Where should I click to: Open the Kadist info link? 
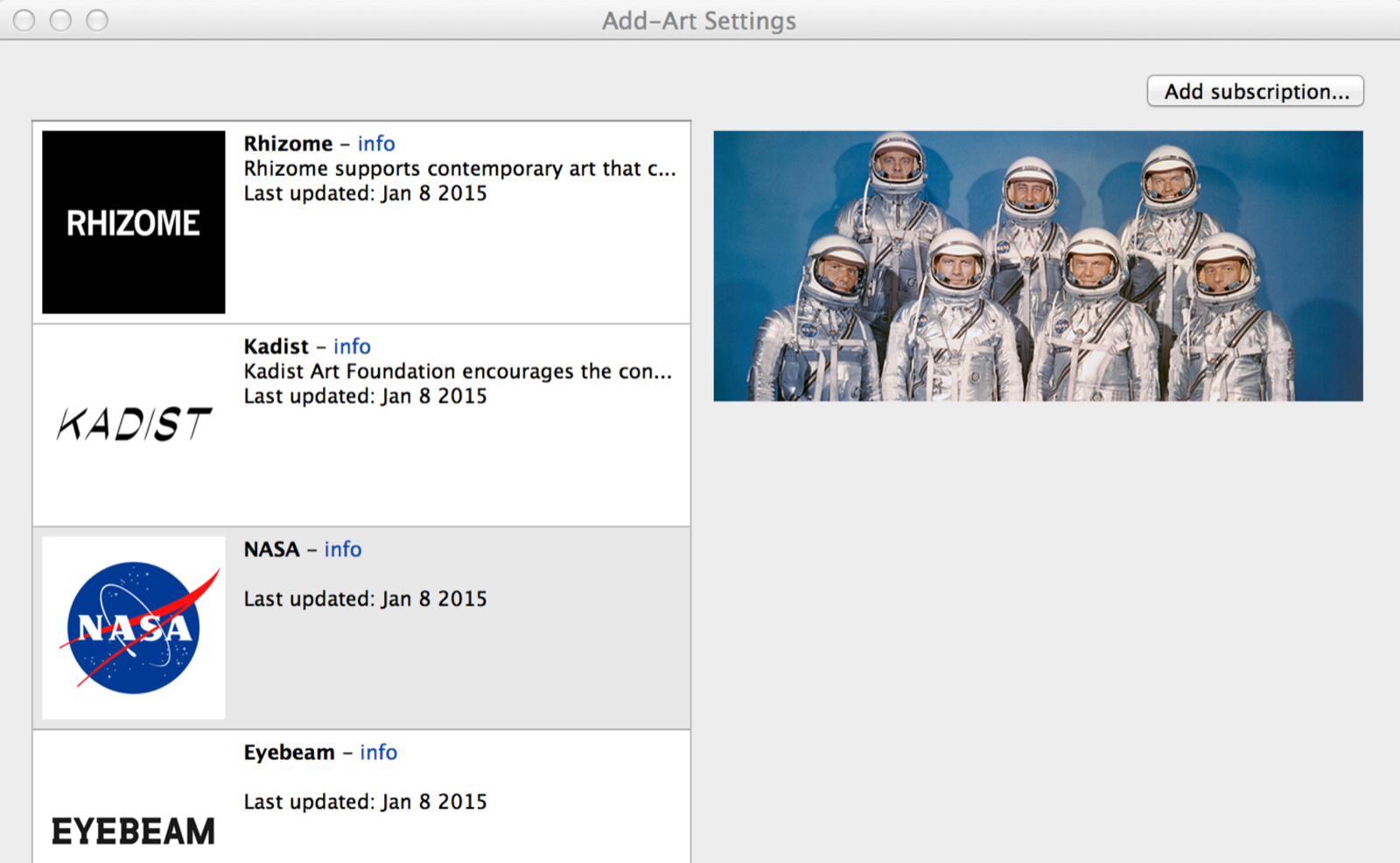[352, 347]
